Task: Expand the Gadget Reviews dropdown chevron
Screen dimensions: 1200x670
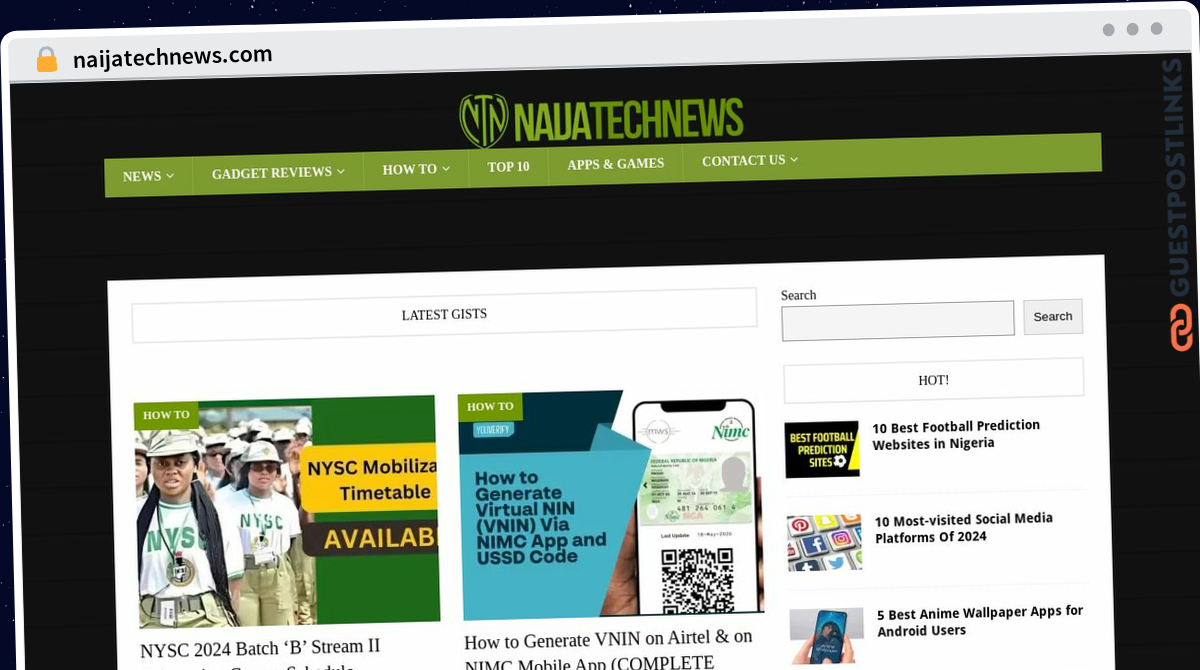Action: (341, 172)
